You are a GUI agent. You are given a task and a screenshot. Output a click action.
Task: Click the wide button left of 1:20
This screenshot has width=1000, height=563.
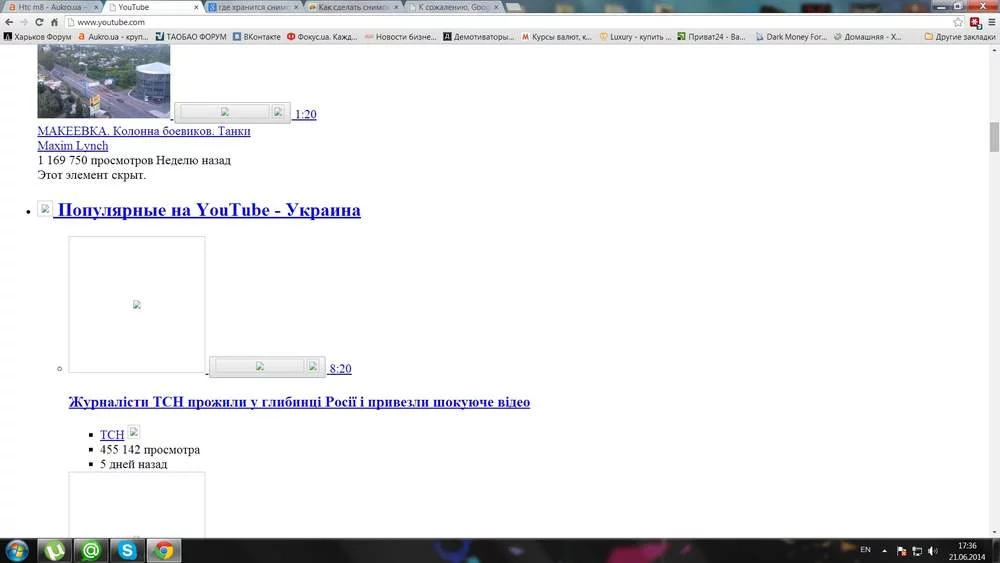(x=224, y=112)
